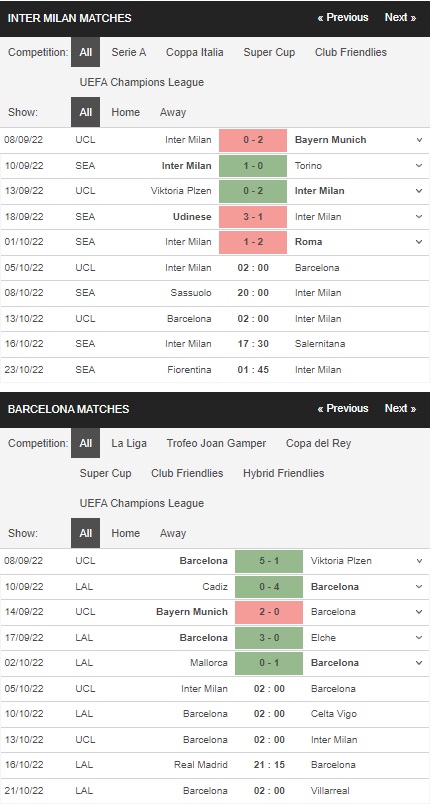This screenshot has width=432, height=812.
Task: Expand the Barcelona vs Viktoria Plzen row chevron
Action: point(419,561)
